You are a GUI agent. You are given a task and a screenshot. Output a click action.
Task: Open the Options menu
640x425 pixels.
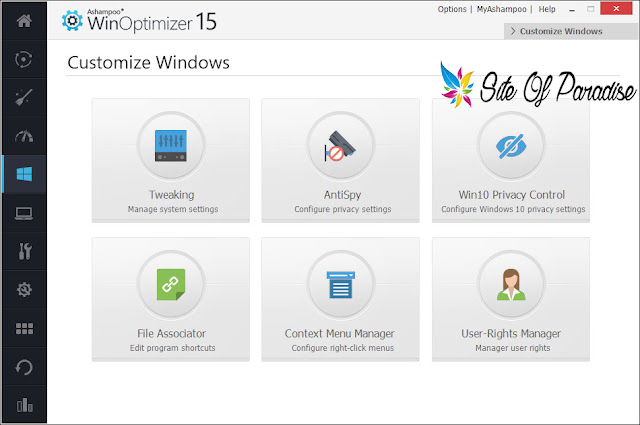point(452,9)
